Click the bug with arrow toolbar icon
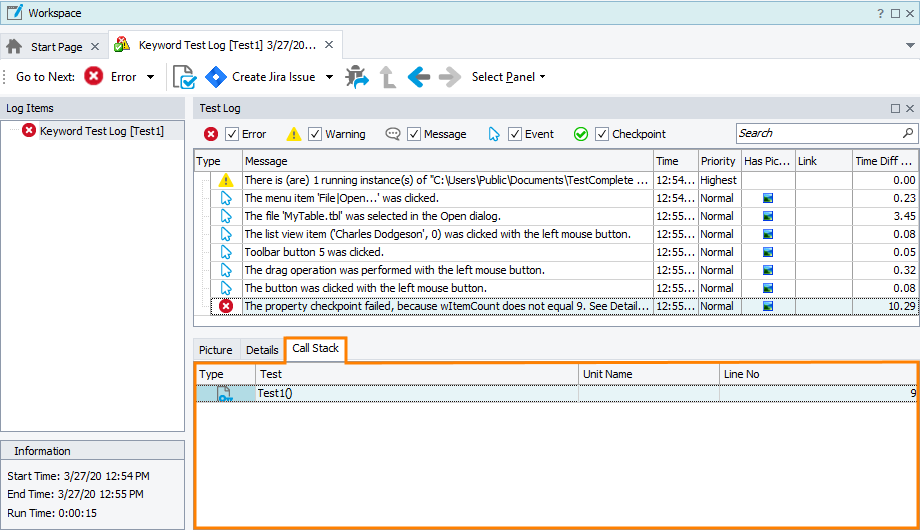The width and height of the screenshot is (921, 531). click(357, 77)
